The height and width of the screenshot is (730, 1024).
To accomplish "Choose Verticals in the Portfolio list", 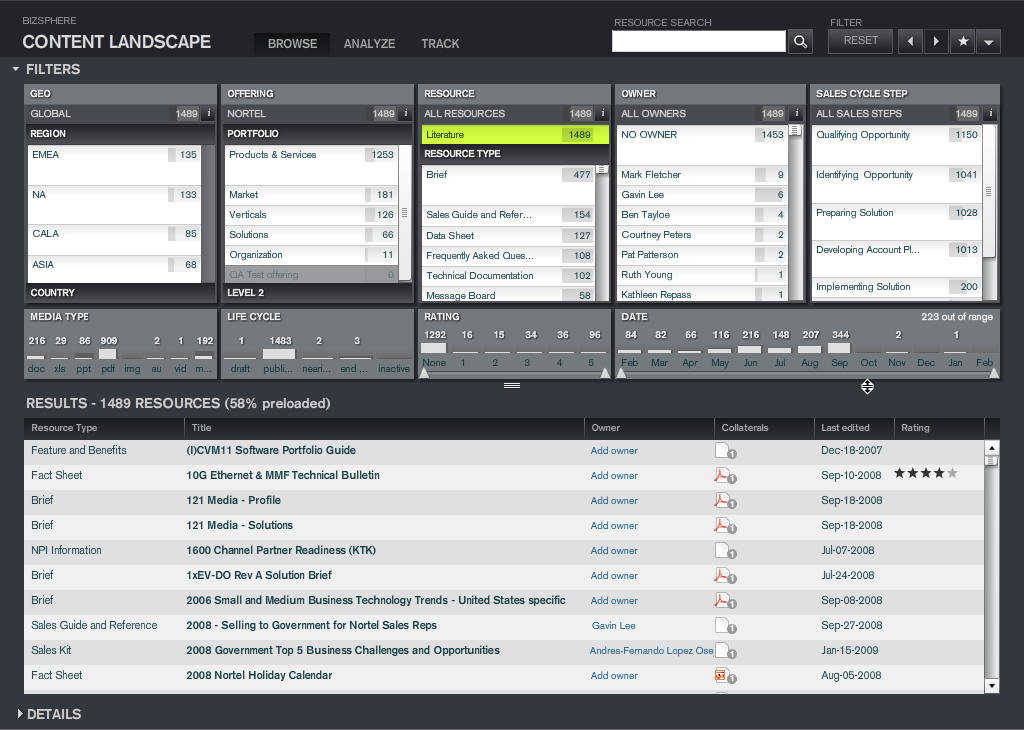I will click(312, 215).
